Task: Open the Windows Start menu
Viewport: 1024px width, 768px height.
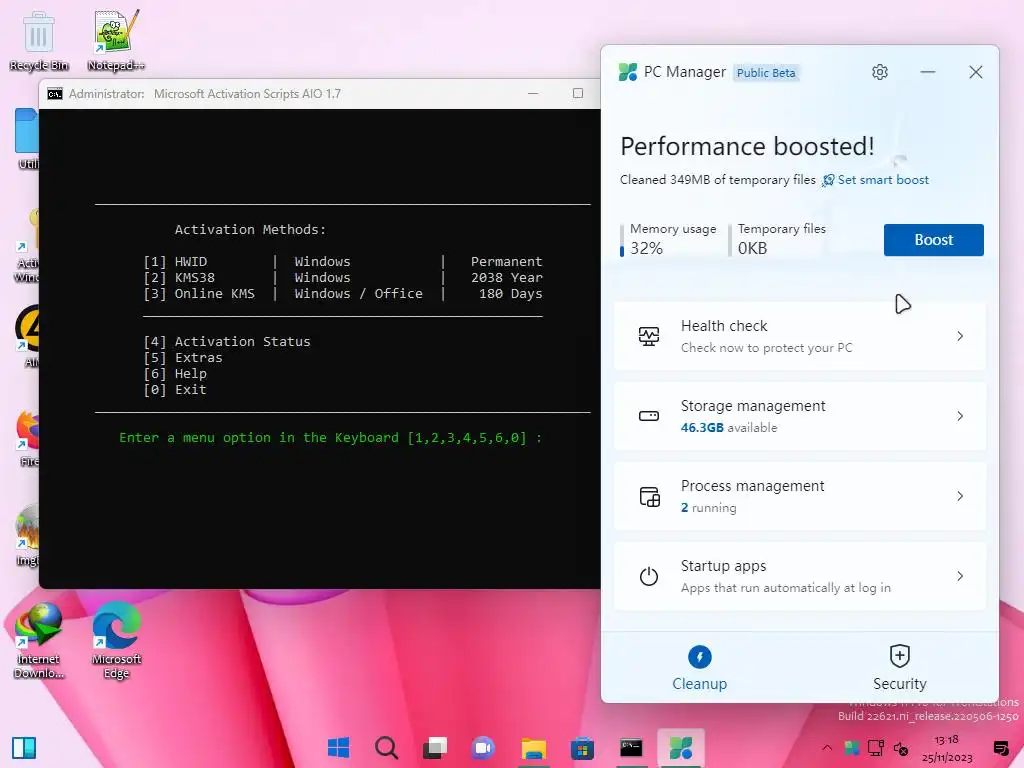Action: pyautogui.click(x=338, y=748)
